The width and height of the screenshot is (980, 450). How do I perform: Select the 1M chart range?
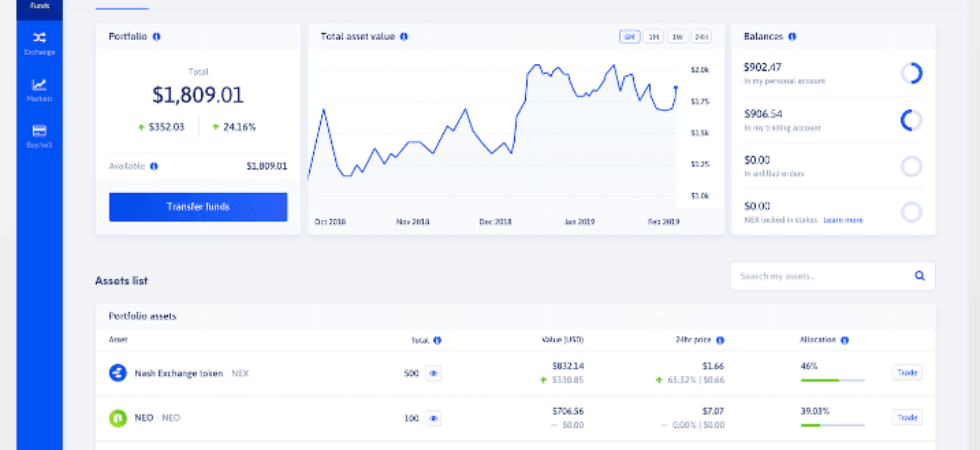(x=654, y=37)
